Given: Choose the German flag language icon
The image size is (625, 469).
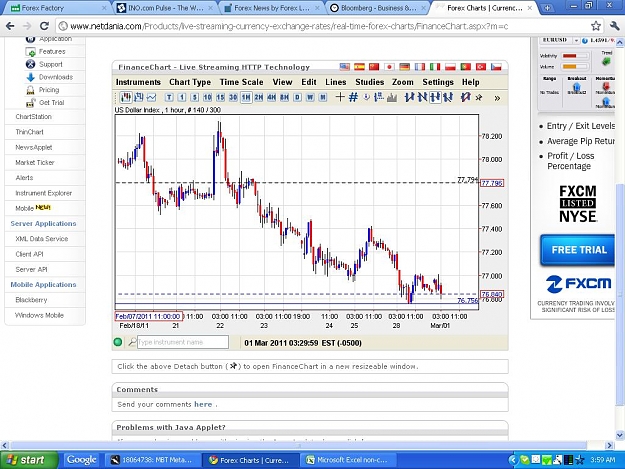Looking at the screenshot, I should point(404,67).
